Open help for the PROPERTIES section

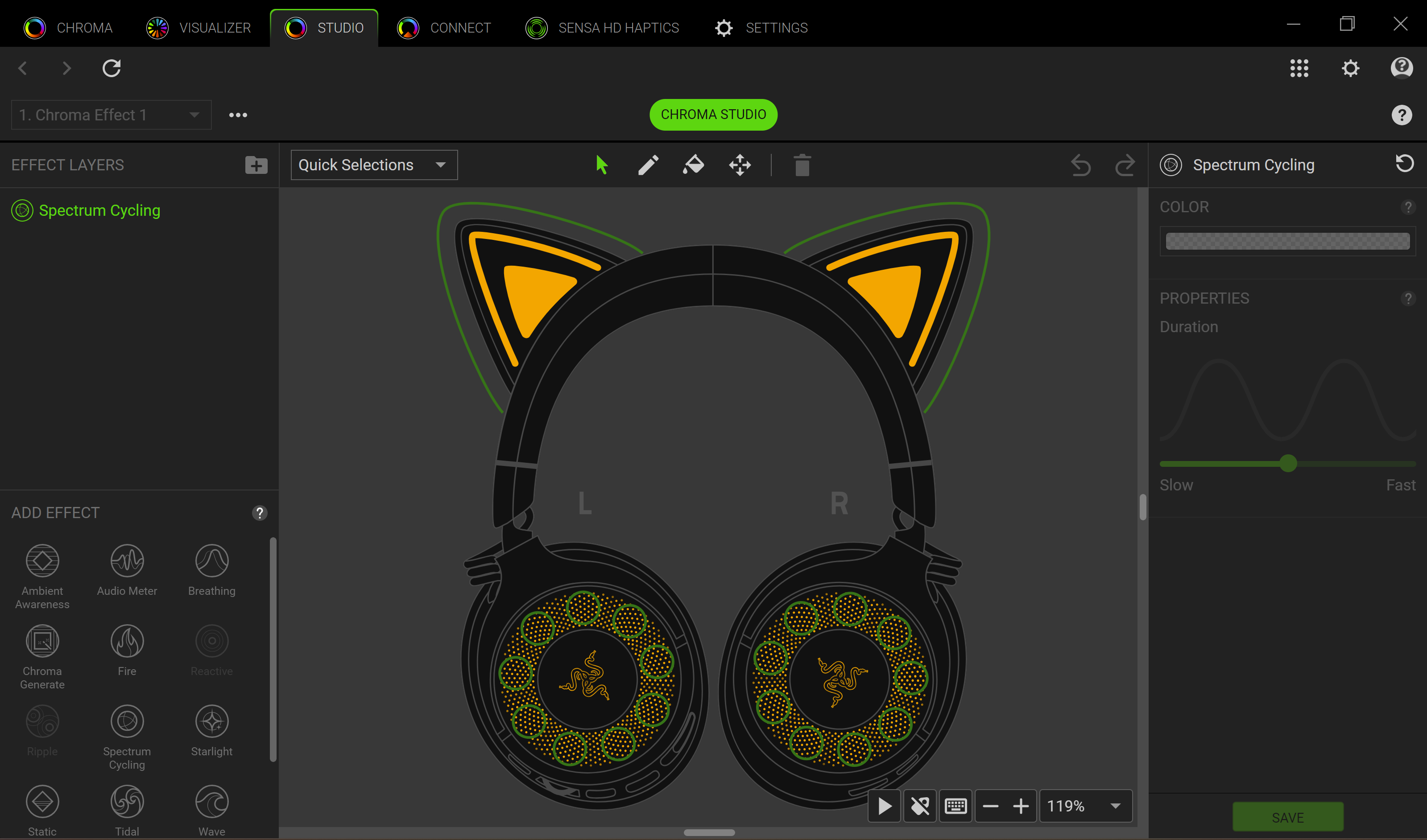coord(1408,298)
